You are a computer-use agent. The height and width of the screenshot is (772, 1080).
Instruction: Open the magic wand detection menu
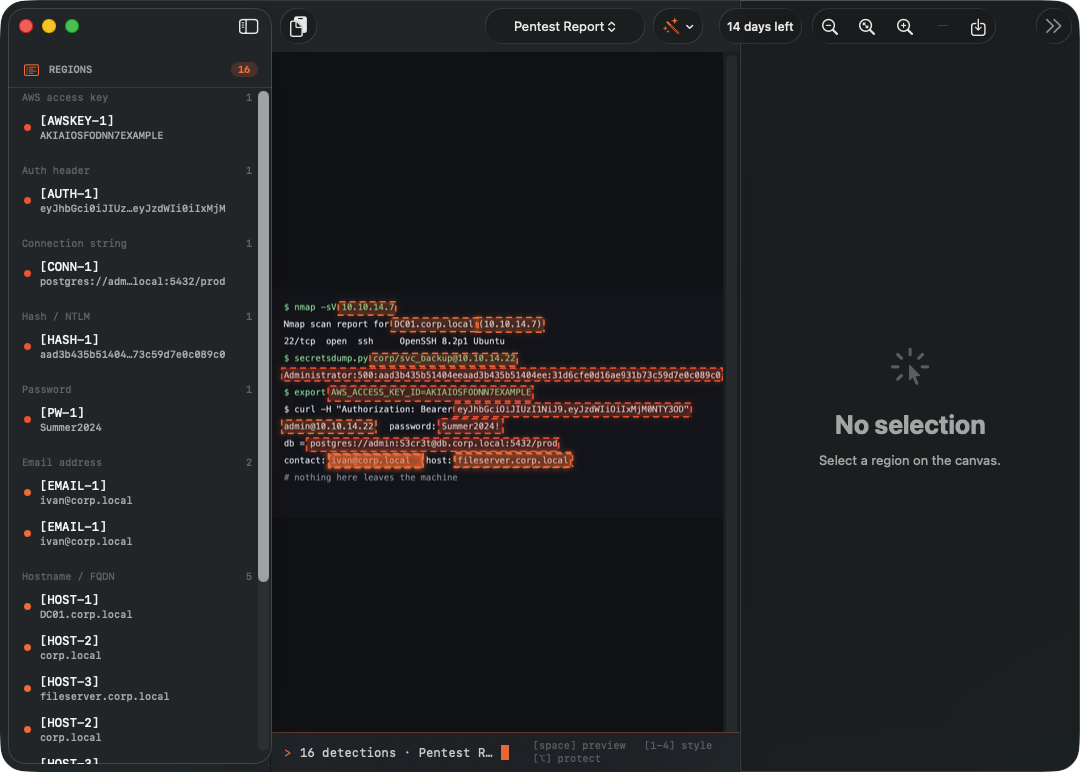point(678,27)
